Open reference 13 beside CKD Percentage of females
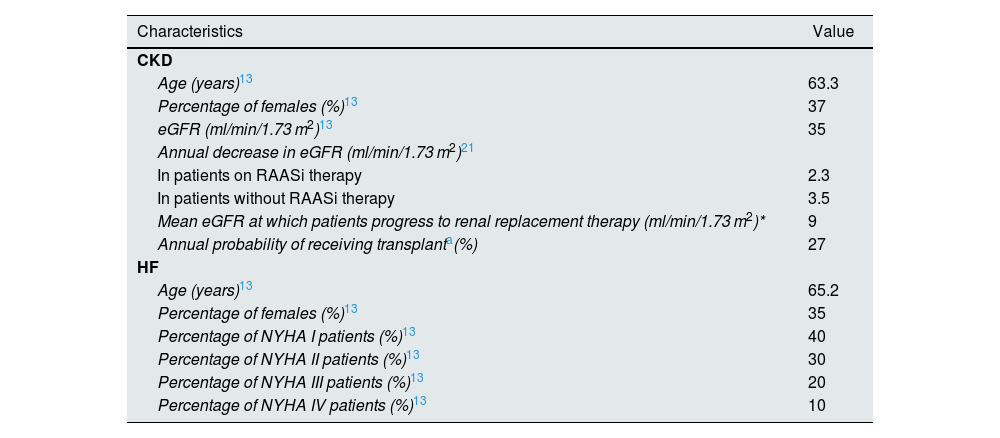Image resolution: width=1000 pixels, height=438 pixels. (351, 102)
